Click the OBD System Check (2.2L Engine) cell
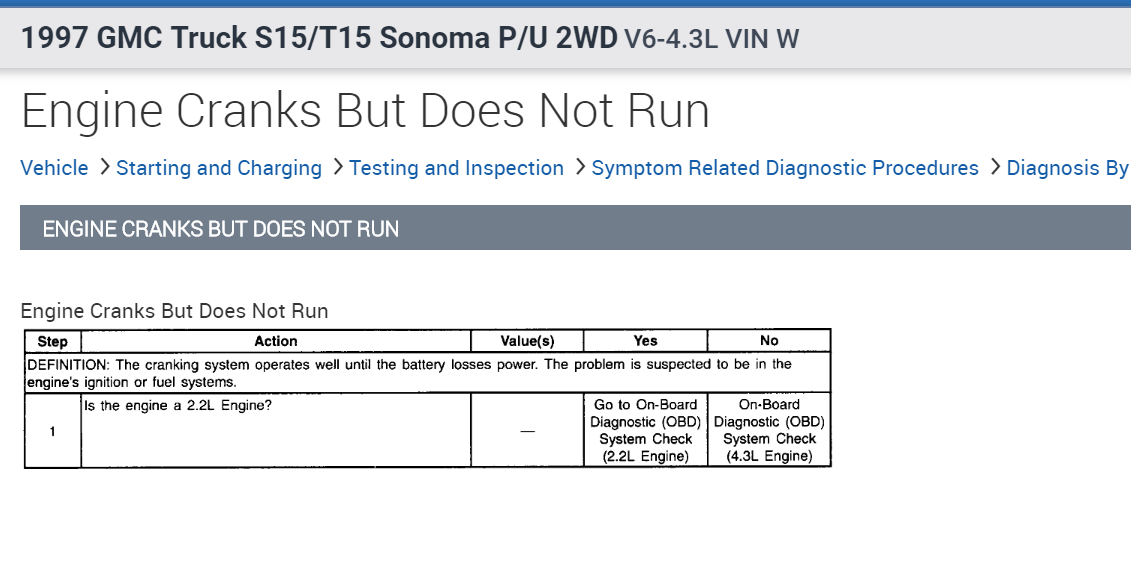Viewport: 1131px width, 567px height. [645, 431]
